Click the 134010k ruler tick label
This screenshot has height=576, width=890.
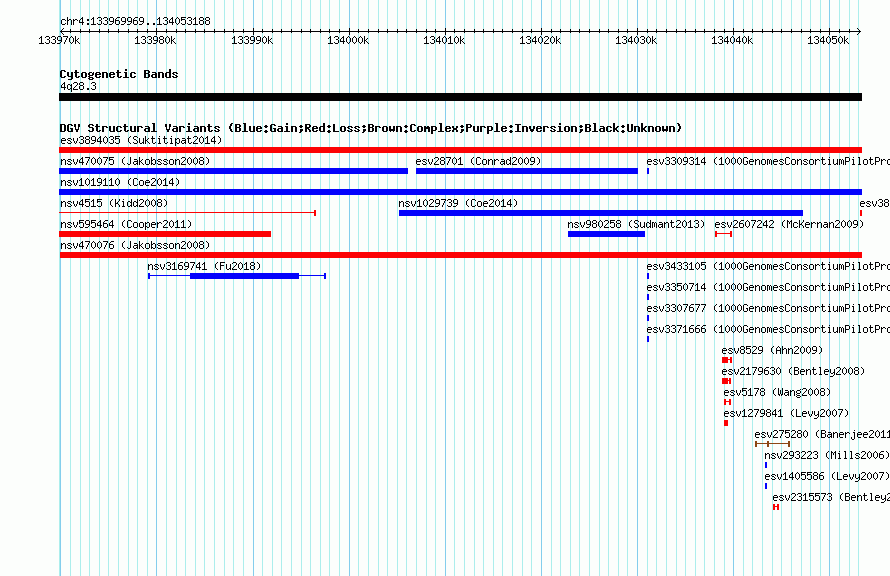(x=444, y=40)
